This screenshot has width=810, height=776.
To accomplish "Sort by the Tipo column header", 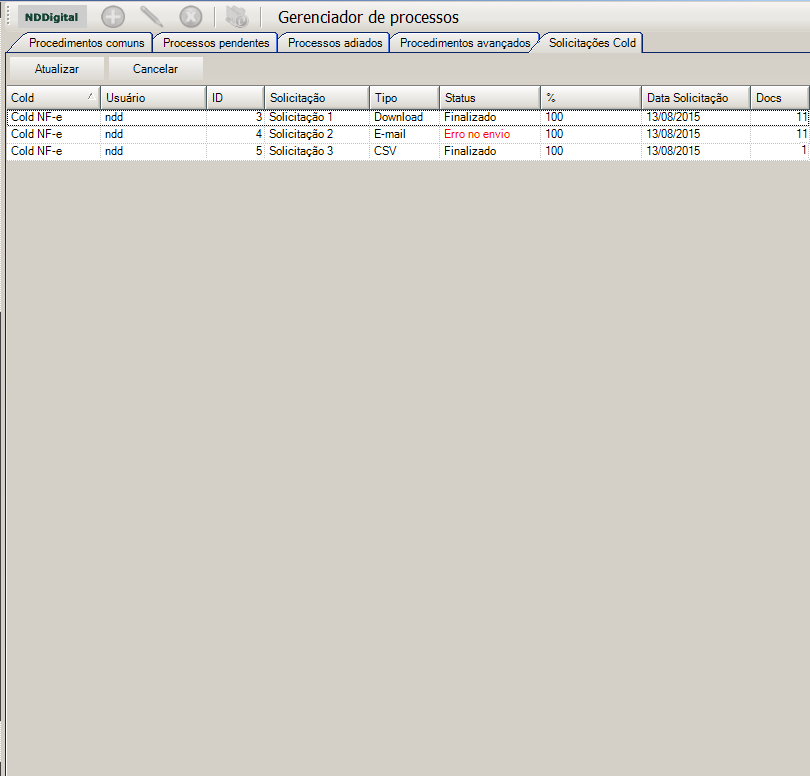I will (x=404, y=98).
